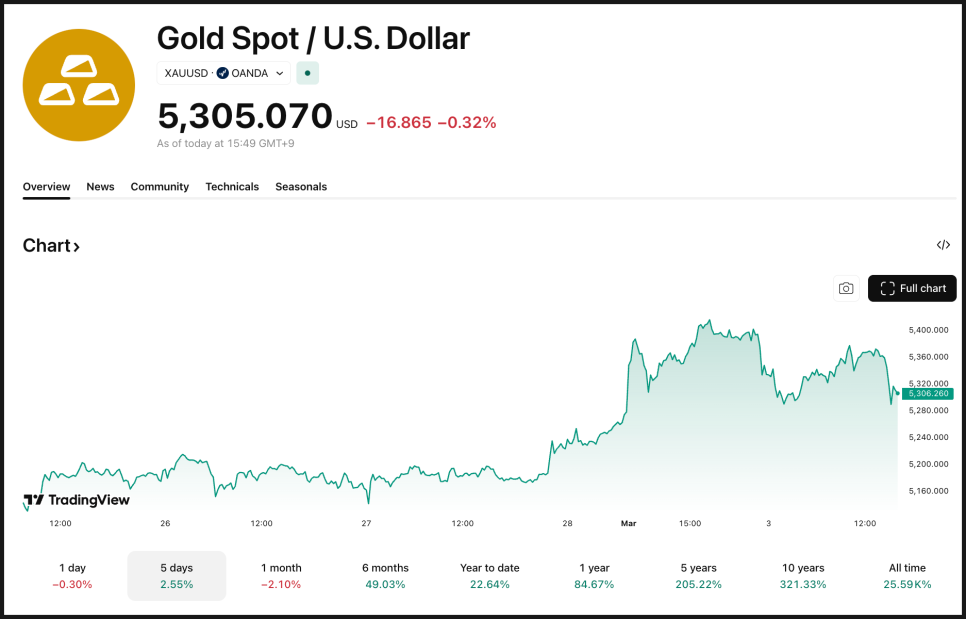Select the All time range
966x619 pixels.
click(x=907, y=575)
